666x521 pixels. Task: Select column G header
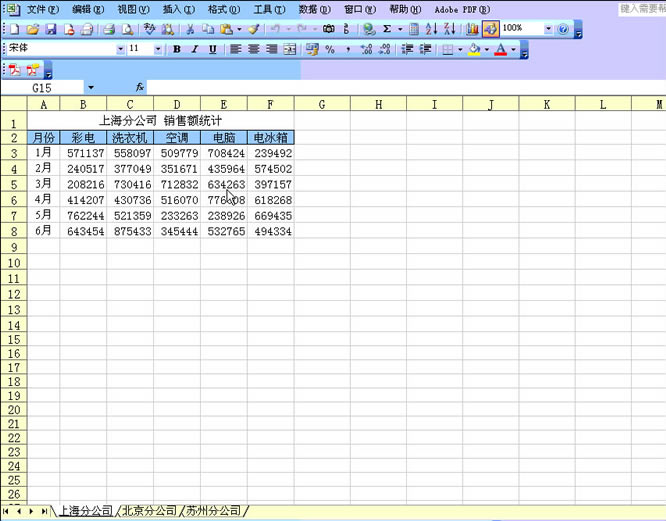click(x=322, y=104)
